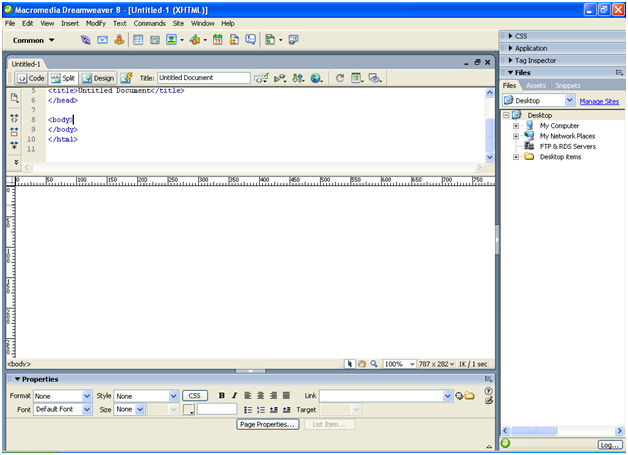Click the Media insert icon
628x455 pixels.
(195, 40)
